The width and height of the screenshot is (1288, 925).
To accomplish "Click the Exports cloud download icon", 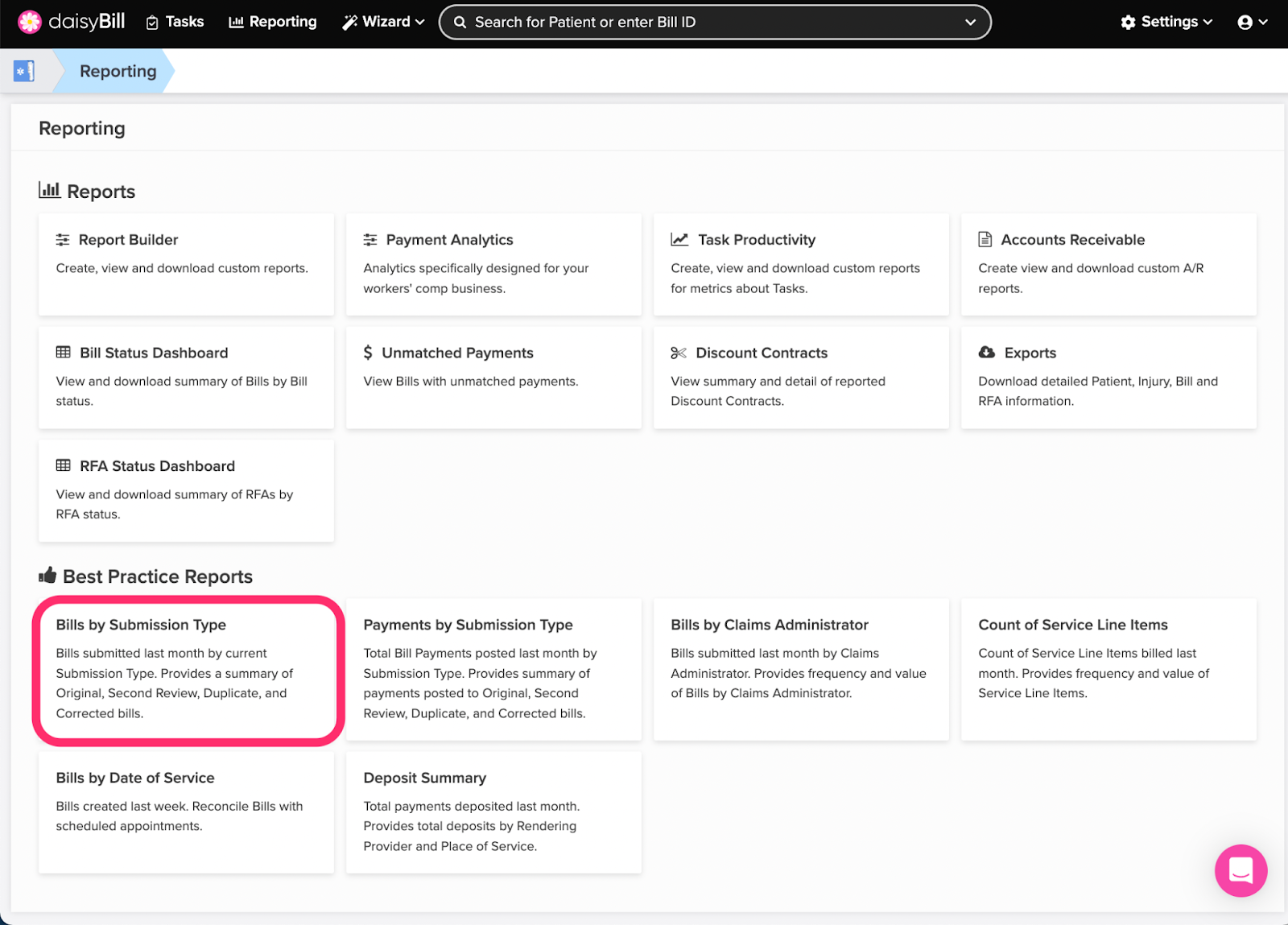I will [x=986, y=353].
